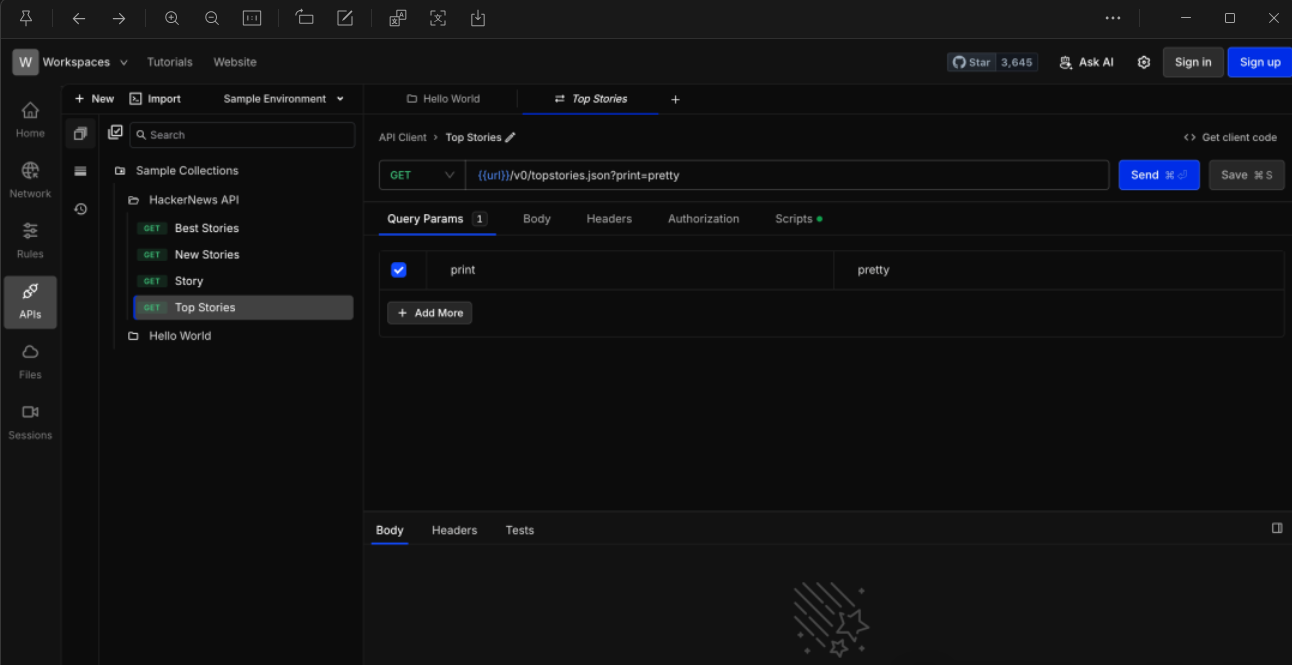Open the Sessions section

tap(30, 422)
